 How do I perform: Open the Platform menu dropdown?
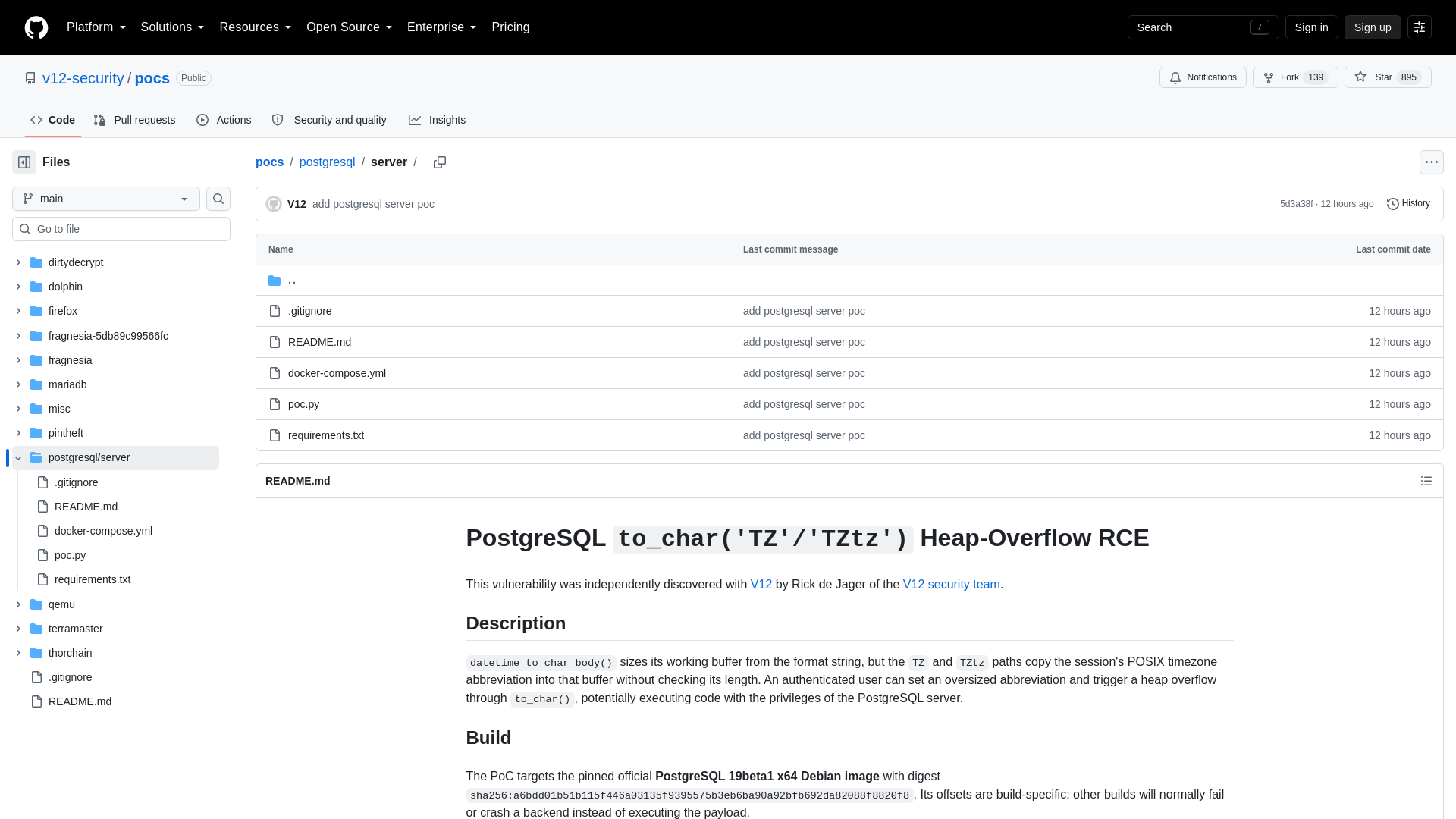point(96,27)
